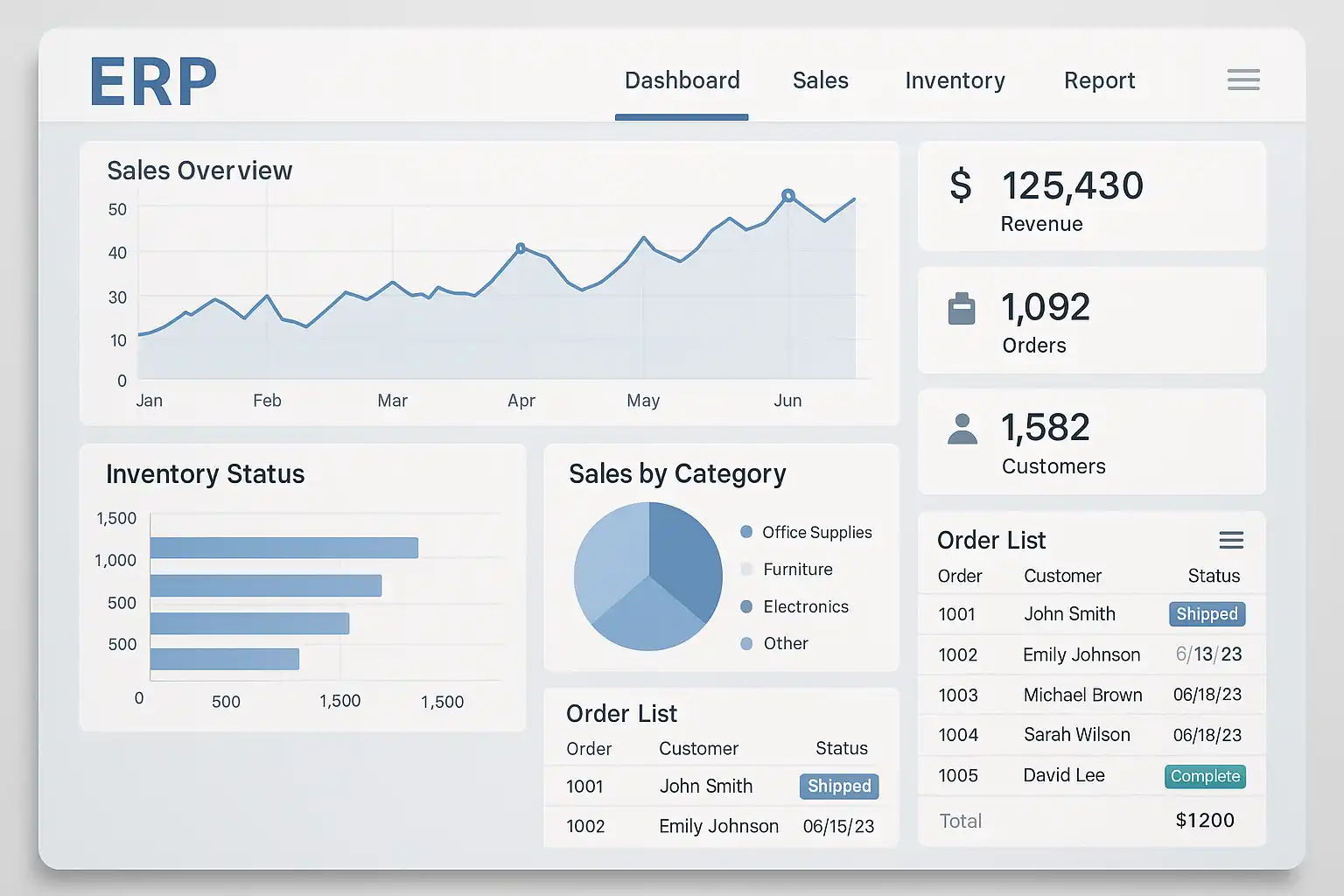Open the Order List panel menu icon
Screen dimensions: 1344x896
tap(1231, 540)
